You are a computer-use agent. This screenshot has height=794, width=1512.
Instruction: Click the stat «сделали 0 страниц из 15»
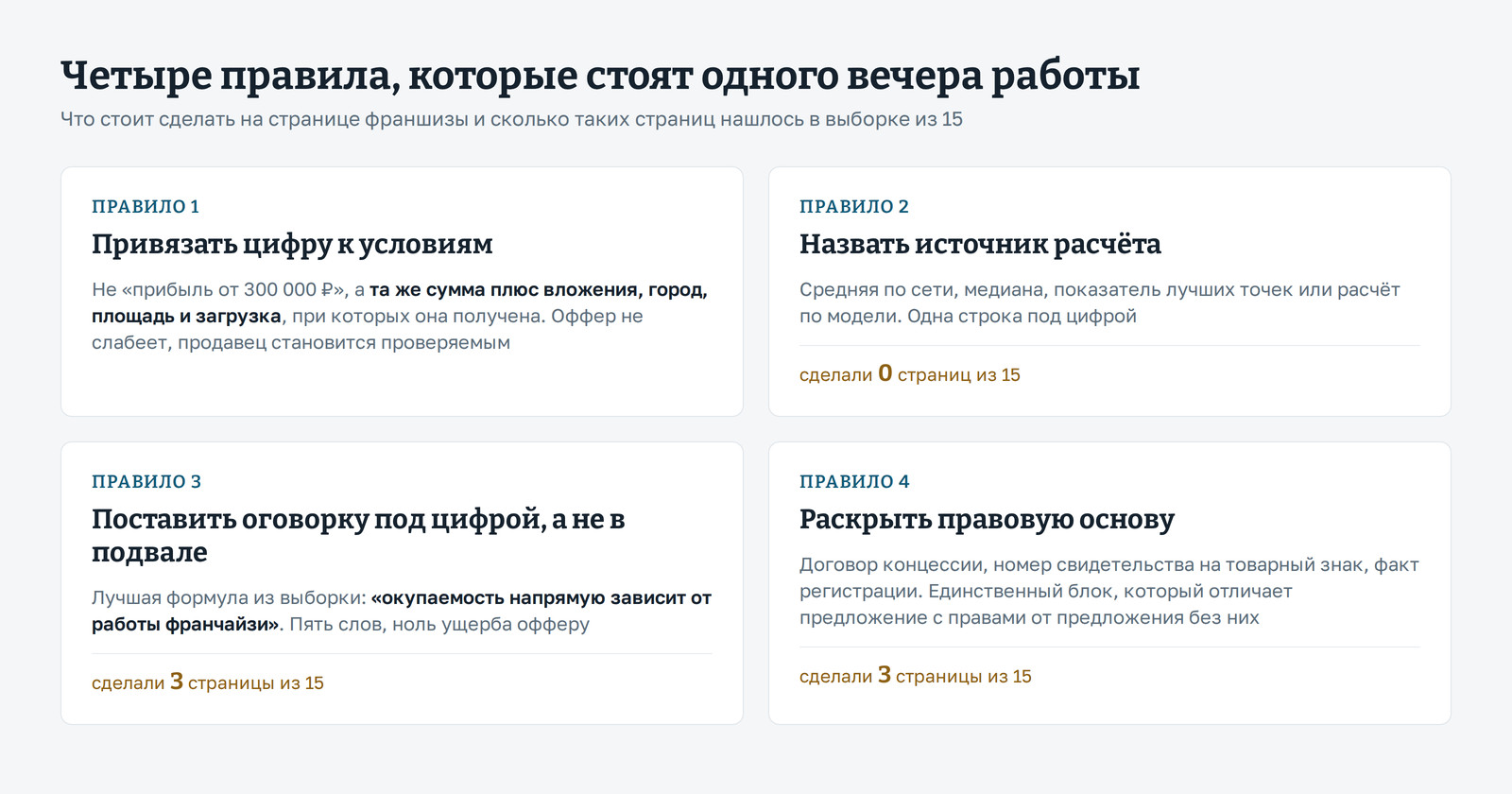910,374
